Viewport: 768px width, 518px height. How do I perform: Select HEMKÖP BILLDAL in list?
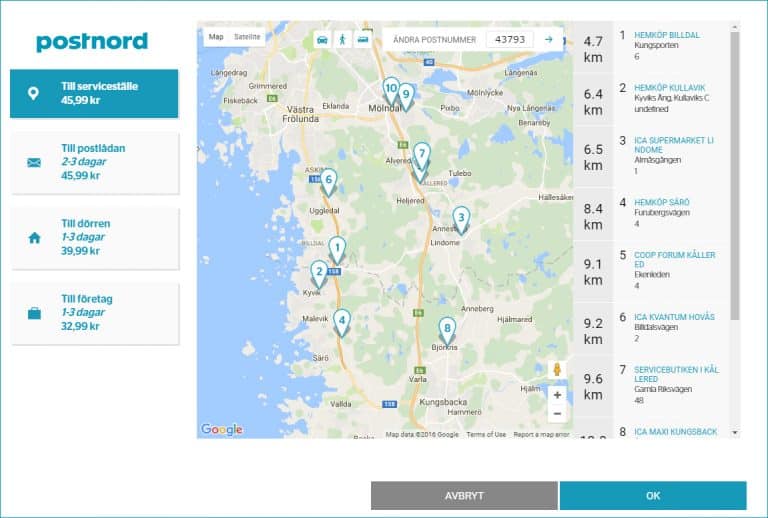[667, 35]
